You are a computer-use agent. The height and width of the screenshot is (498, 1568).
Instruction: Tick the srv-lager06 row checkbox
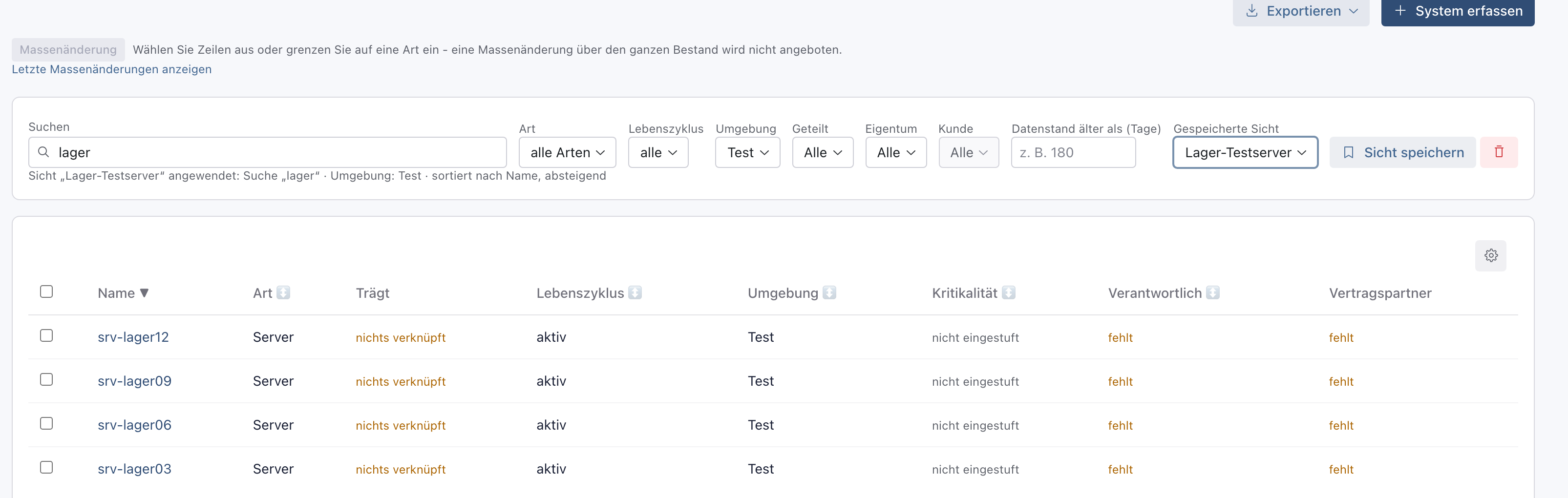[x=46, y=423]
